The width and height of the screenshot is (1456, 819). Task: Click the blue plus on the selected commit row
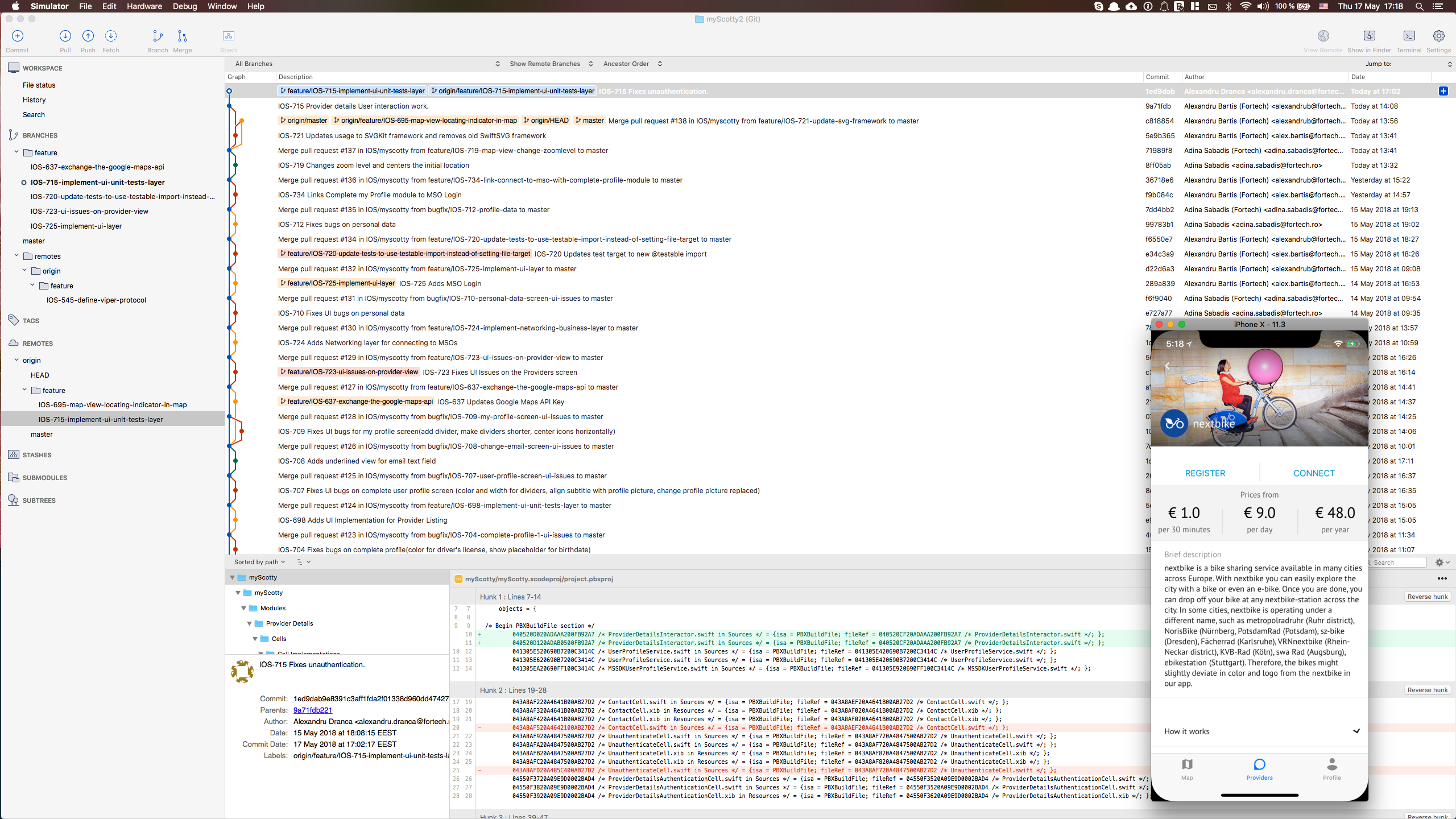1443,91
